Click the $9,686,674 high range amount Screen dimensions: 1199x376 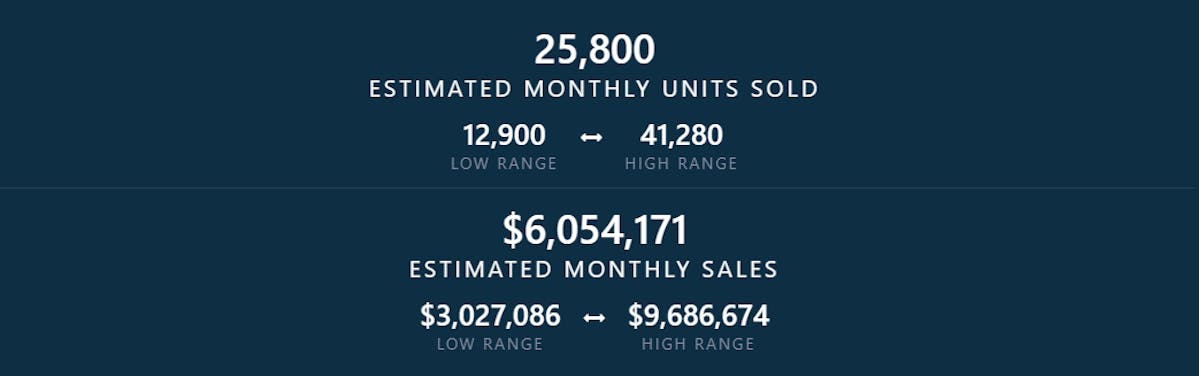pyautogui.click(x=699, y=316)
